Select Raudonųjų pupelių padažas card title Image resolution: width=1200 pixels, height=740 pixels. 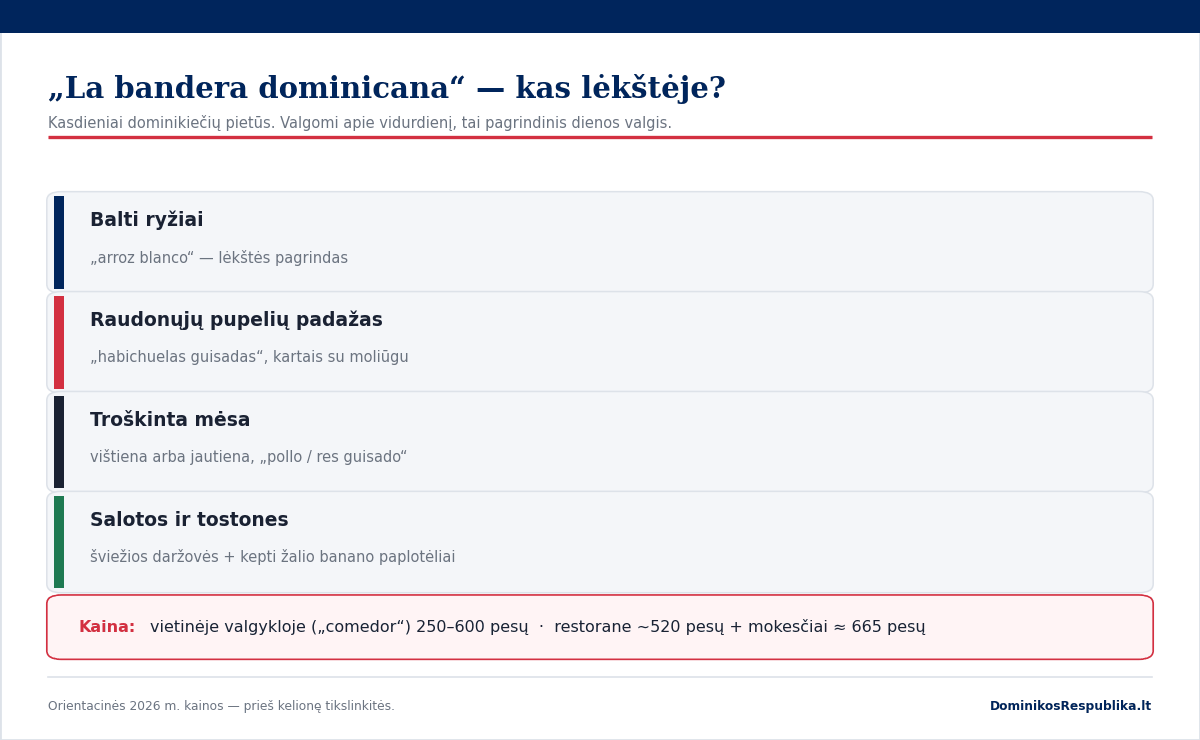pos(236,320)
